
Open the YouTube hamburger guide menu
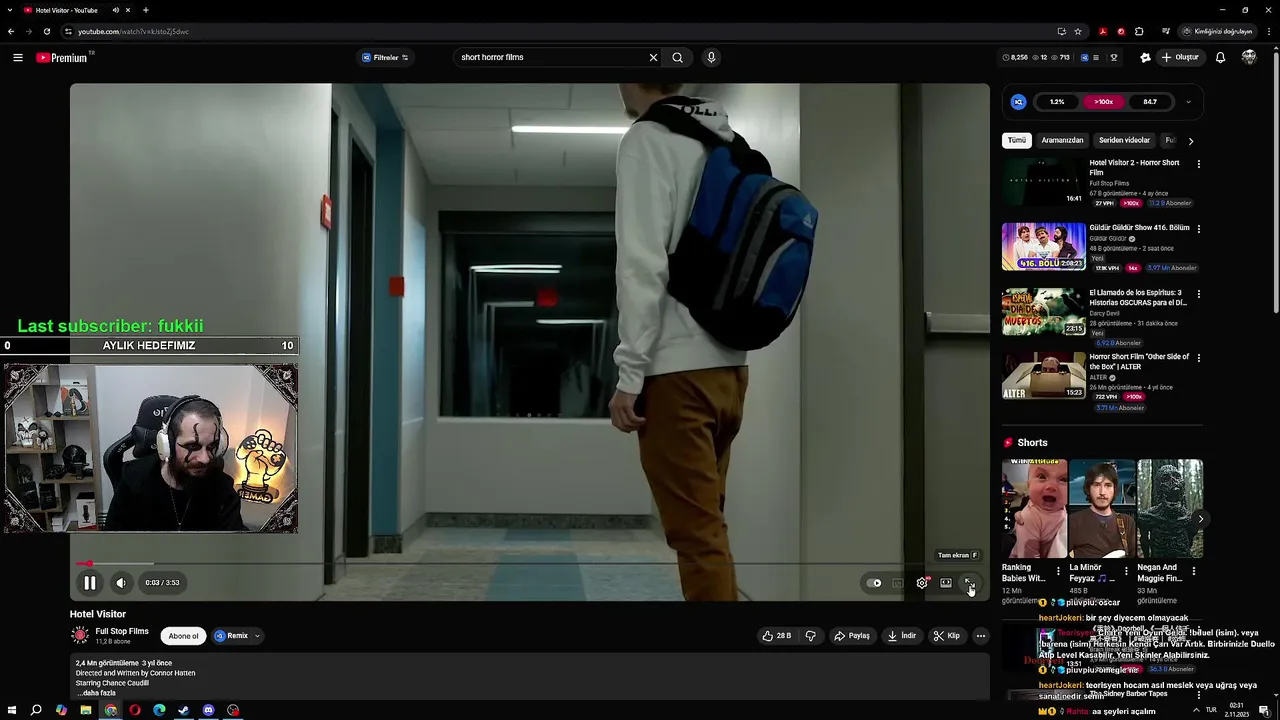tap(17, 57)
